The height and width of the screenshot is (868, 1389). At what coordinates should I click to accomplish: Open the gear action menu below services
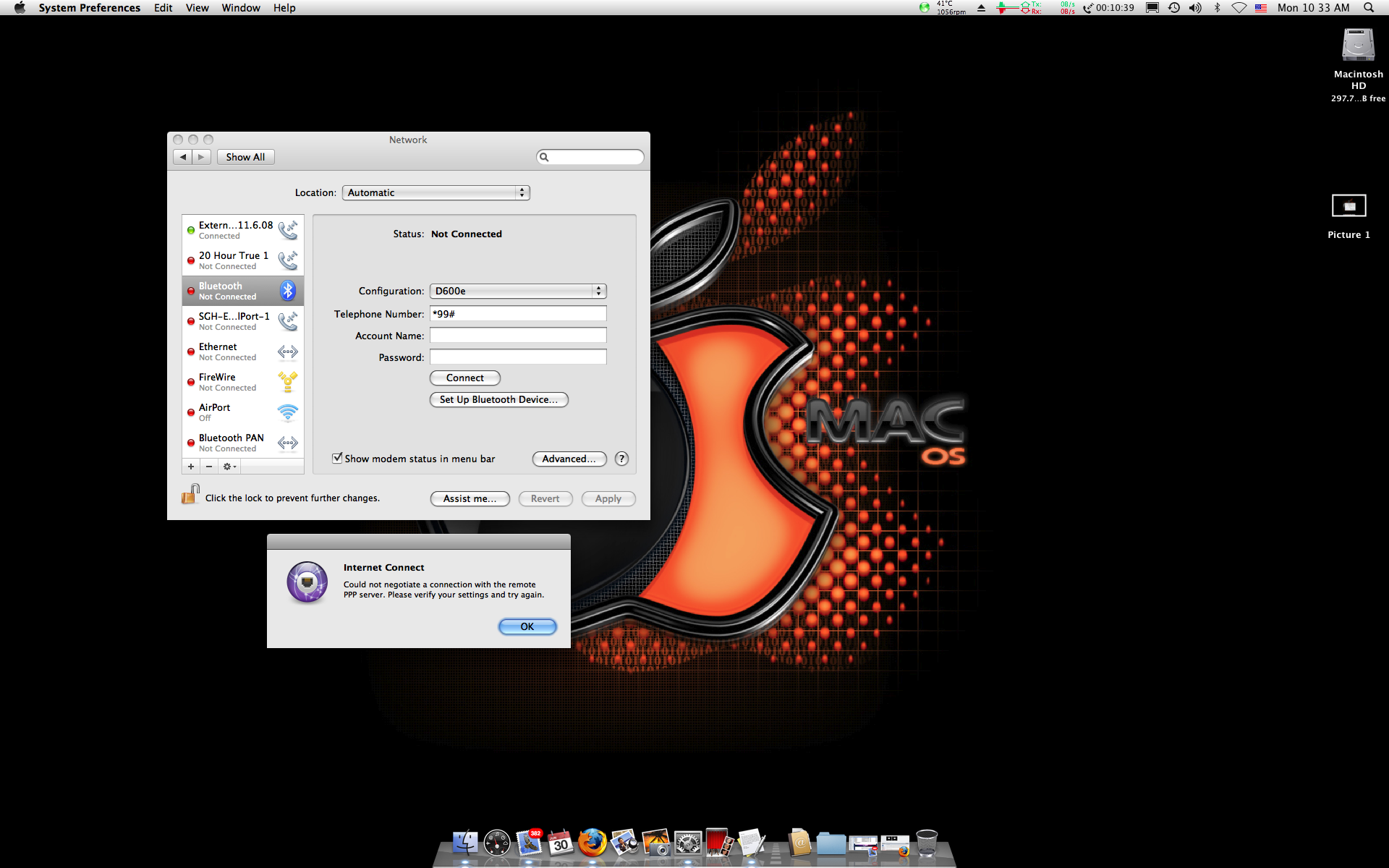pyautogui.click(x=229, y=467)
